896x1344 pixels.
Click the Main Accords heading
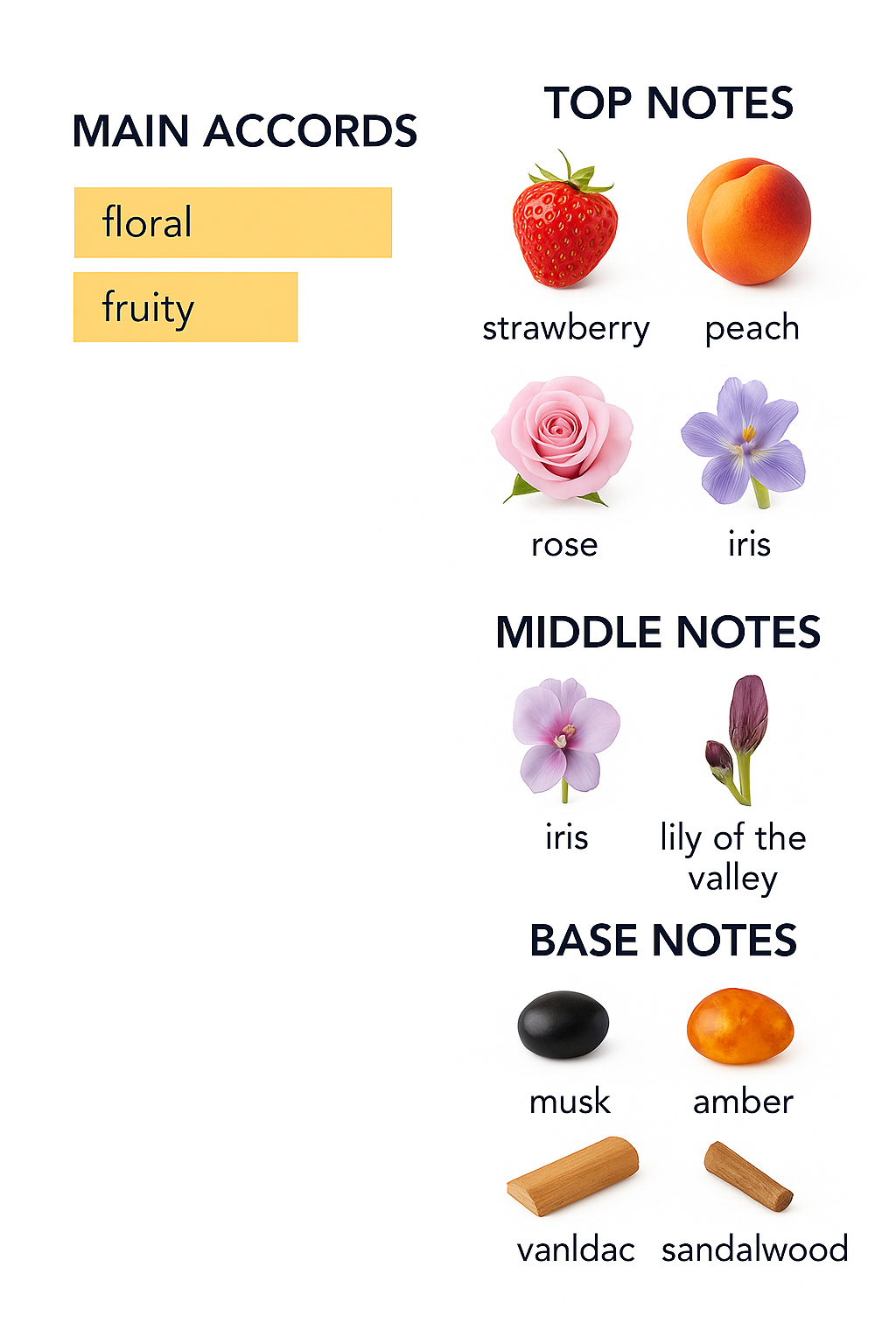click(x=245, y=131)
